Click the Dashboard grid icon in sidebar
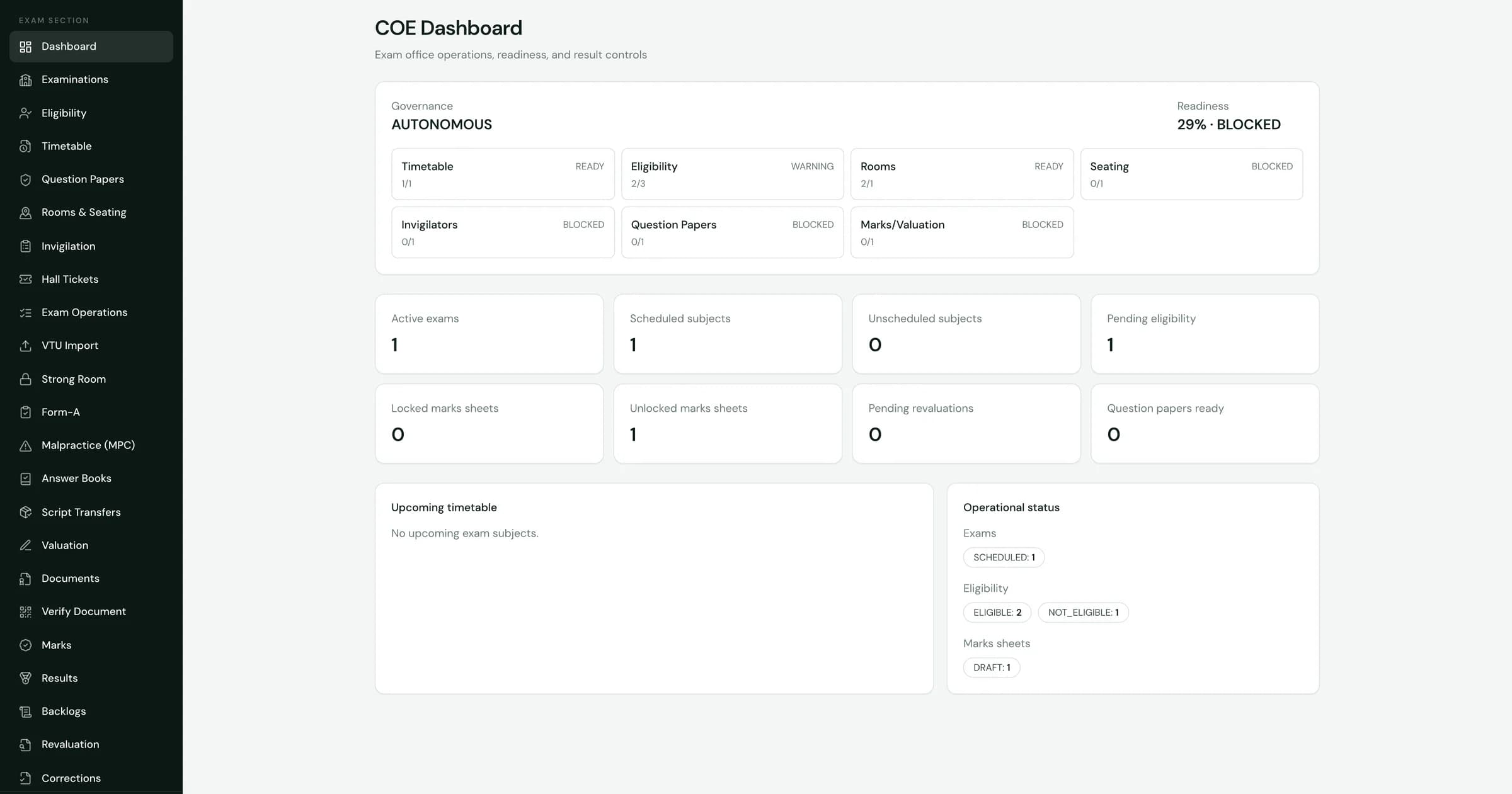Viewport: 1512px width, 794px height. [x=25, y=47]
